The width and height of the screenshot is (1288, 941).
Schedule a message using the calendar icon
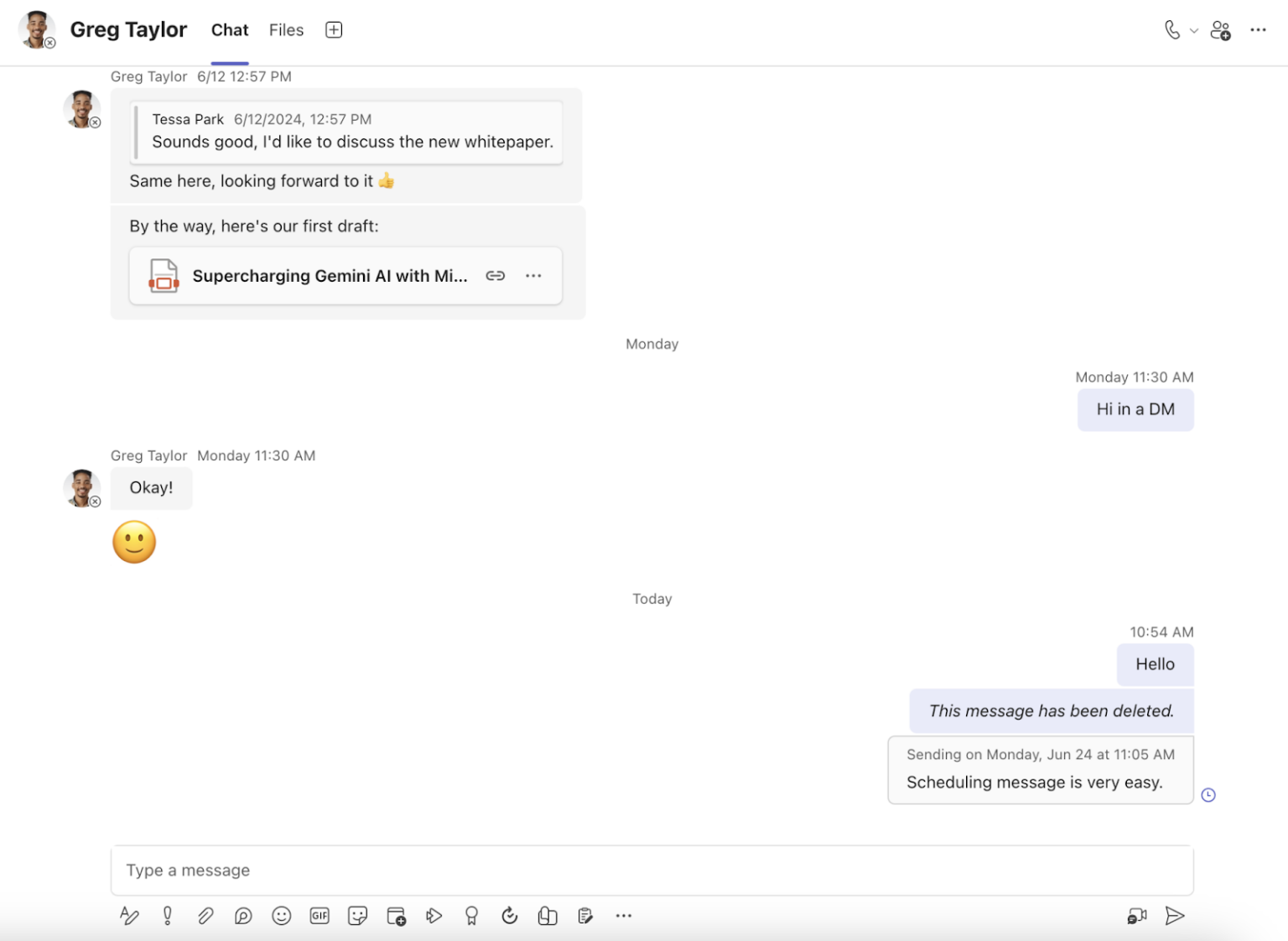[396, 915]
